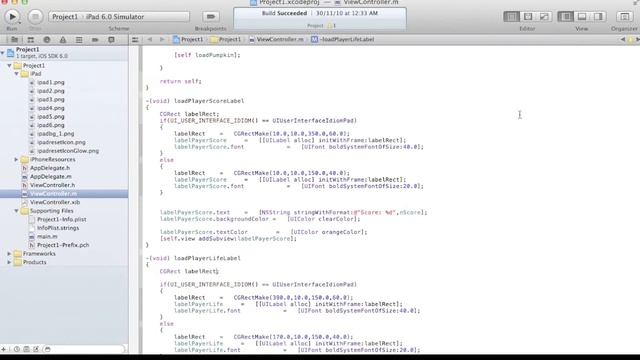
Task: Show the Breakpoint navigator
Action: click(x=95, y=40)
